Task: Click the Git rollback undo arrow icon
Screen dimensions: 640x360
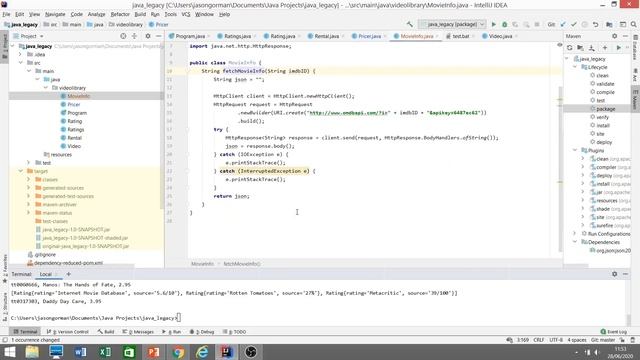Action: pos(596,24)
